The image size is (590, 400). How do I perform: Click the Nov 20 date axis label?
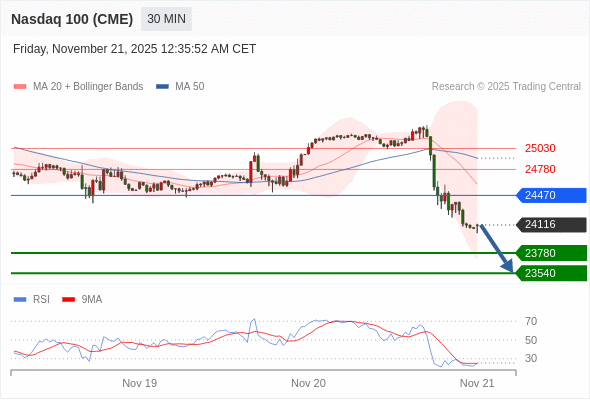(309, 383)
